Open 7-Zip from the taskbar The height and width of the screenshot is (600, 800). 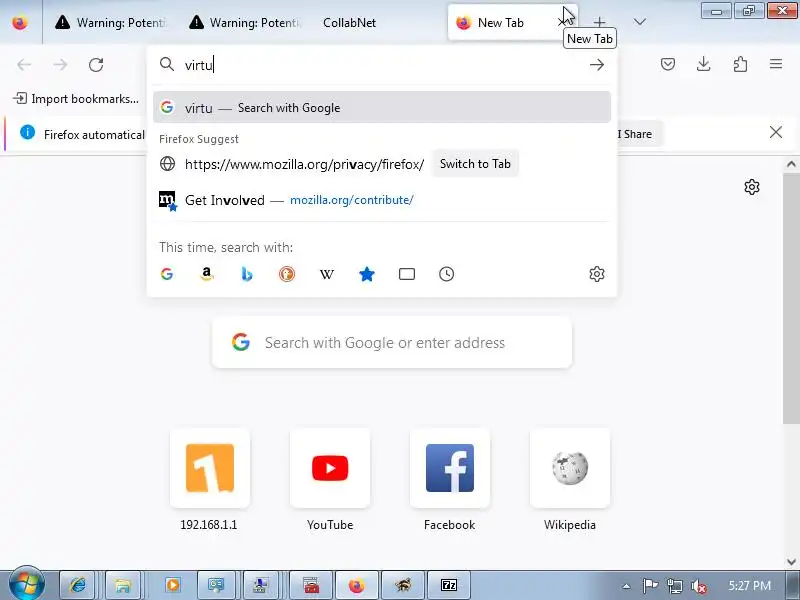click(x=448, y=585)
